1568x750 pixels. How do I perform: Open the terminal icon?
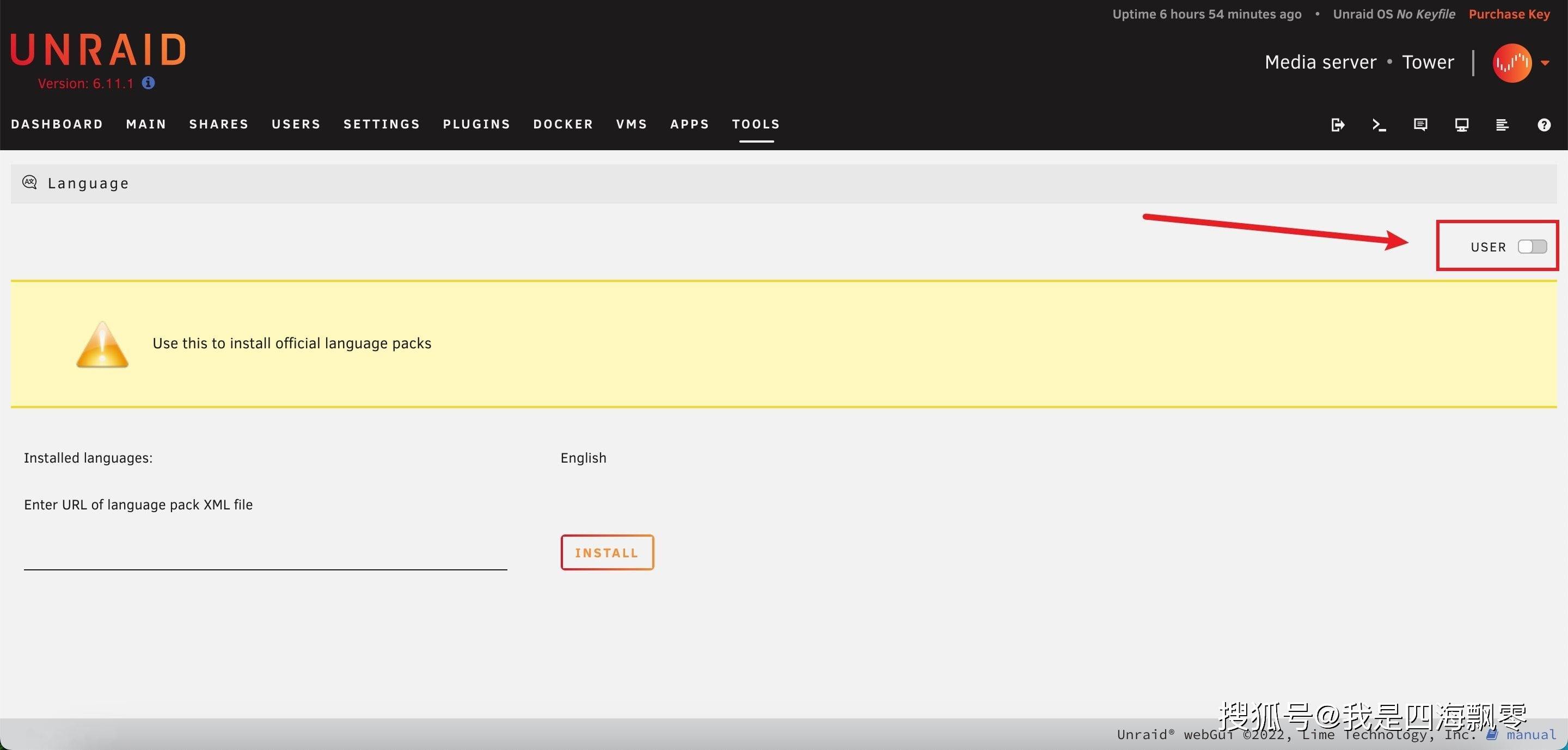point(1379,125)
